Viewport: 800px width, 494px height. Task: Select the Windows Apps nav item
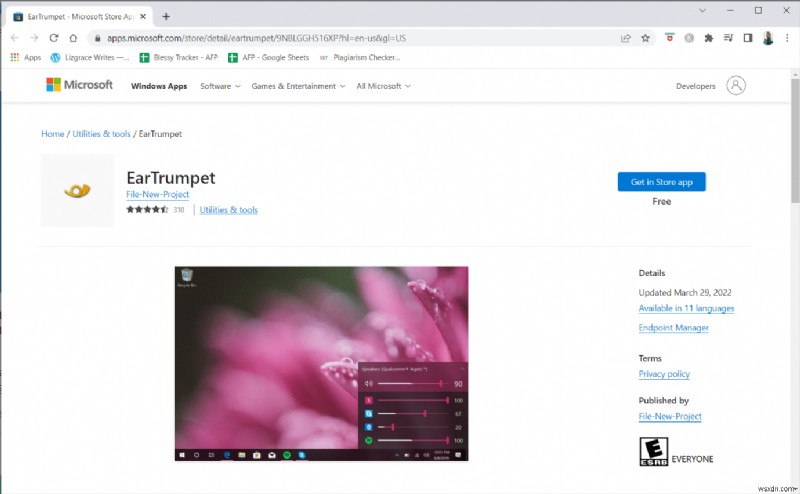pyautogui.click(x=159, y=86)
